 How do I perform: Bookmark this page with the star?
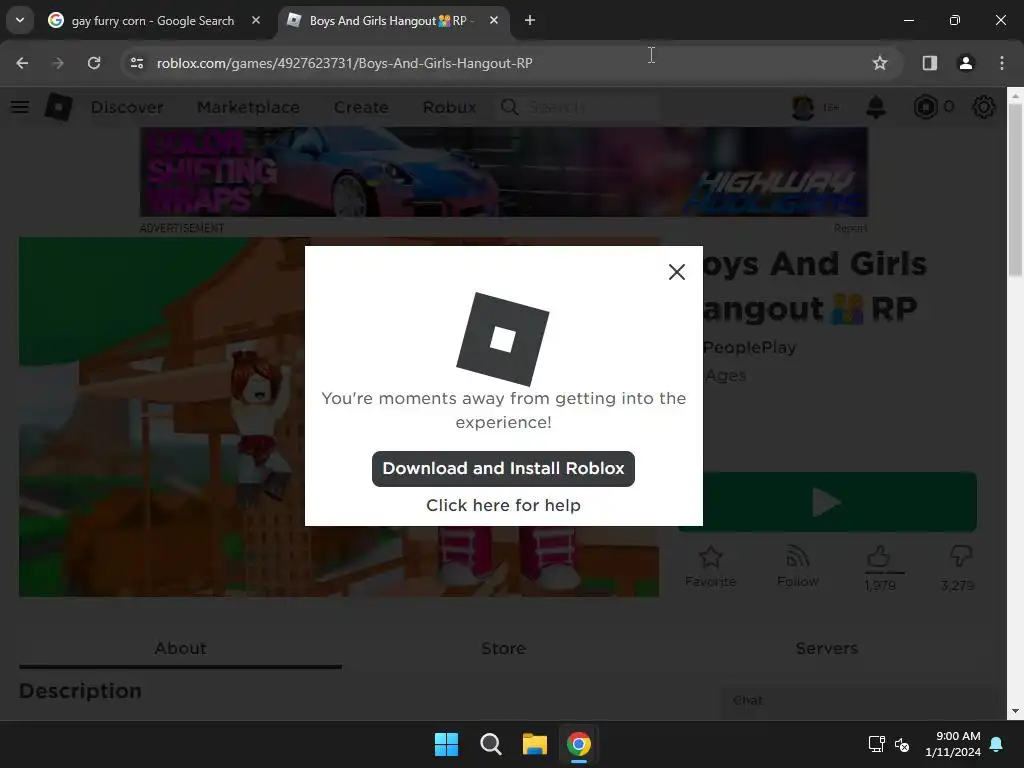(x=880, y=63)
